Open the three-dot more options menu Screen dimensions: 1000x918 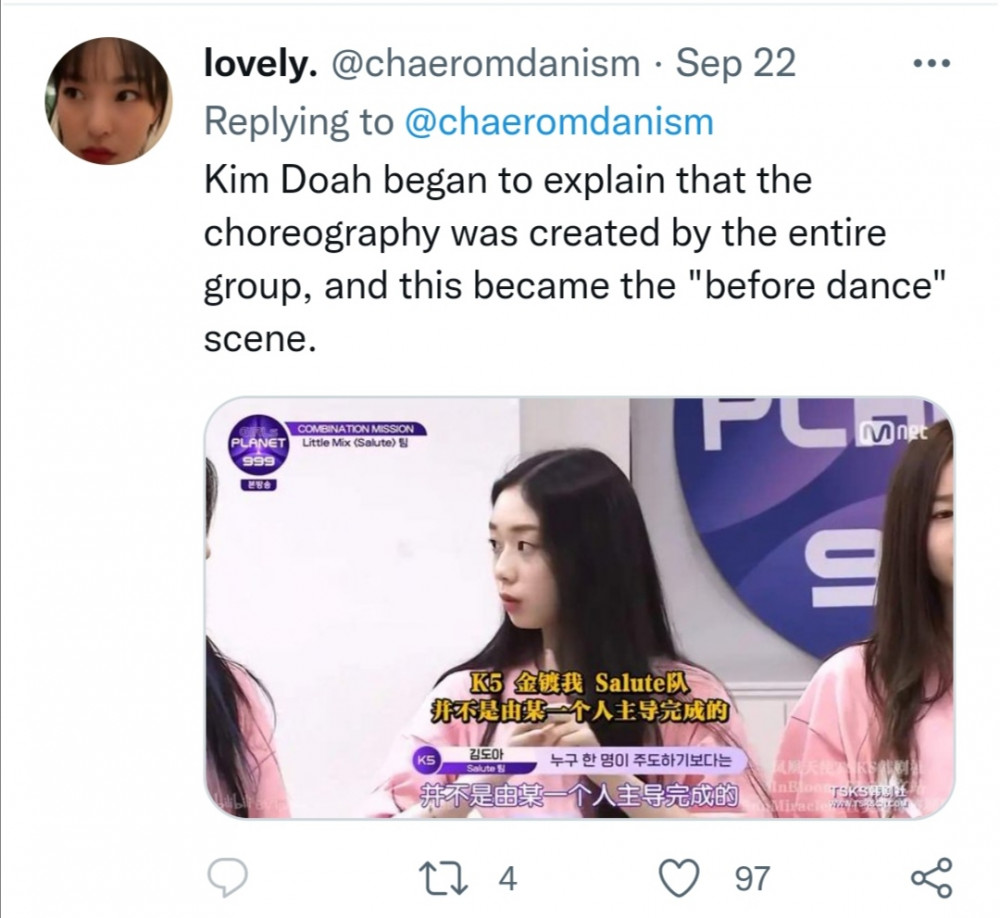click(x=932, y=63)
